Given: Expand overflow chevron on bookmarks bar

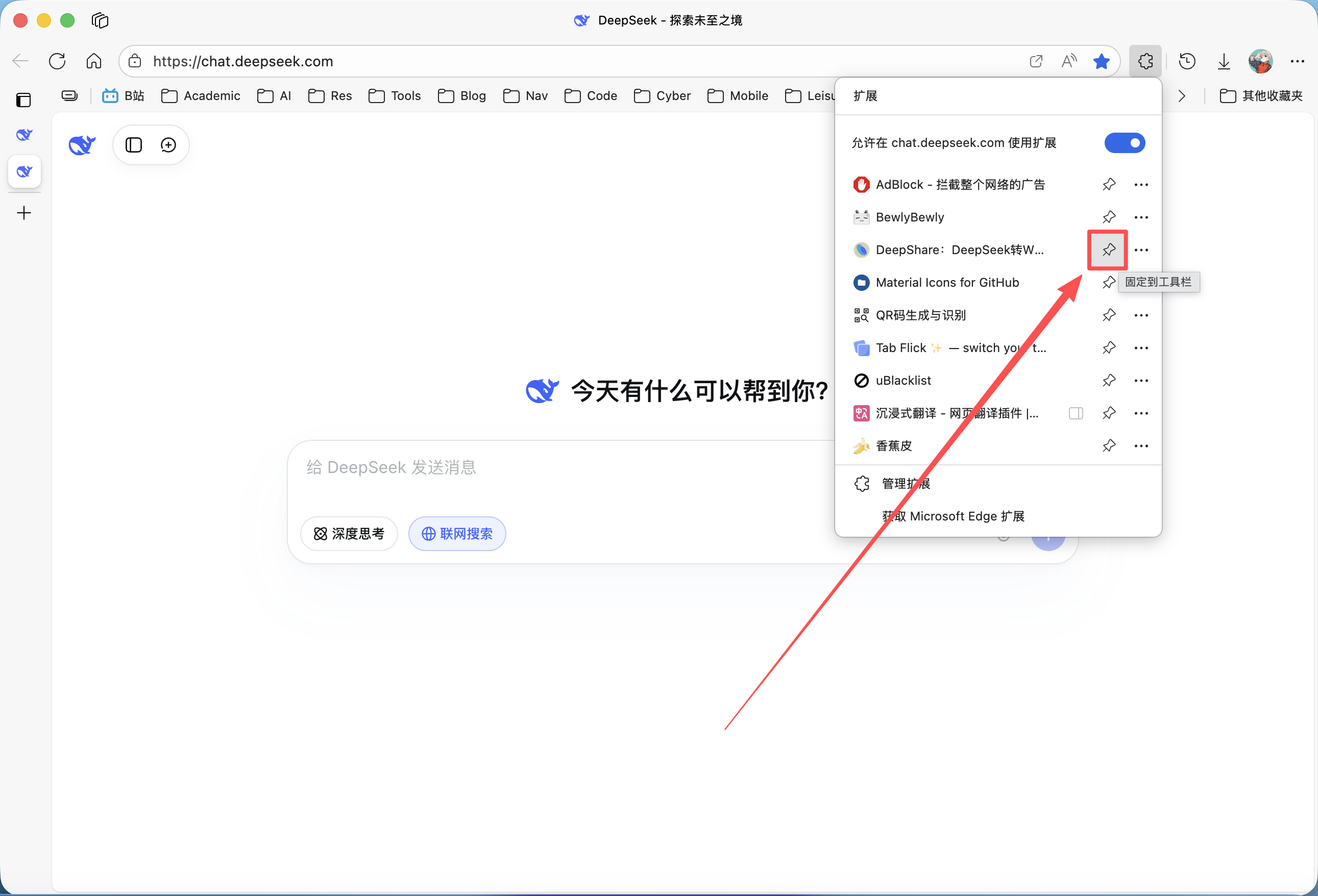Looking at the screenshot, I should 1181,96.
